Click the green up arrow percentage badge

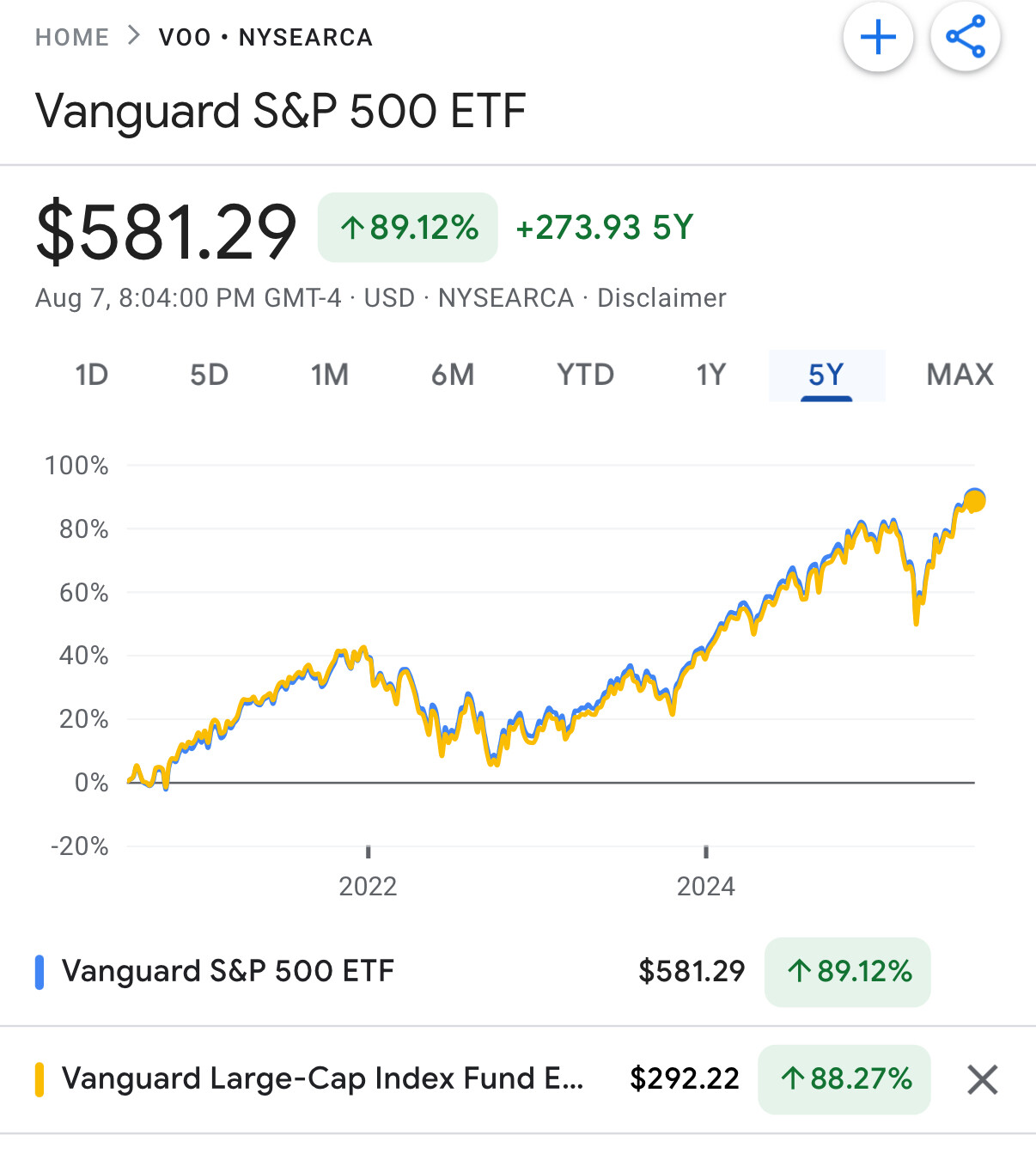[x=408, y=228]
